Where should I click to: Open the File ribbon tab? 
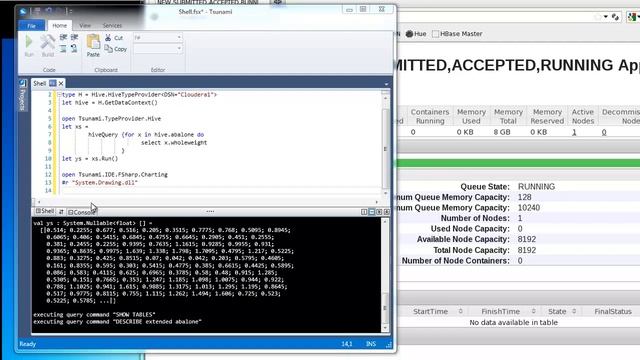pos(31,26)
